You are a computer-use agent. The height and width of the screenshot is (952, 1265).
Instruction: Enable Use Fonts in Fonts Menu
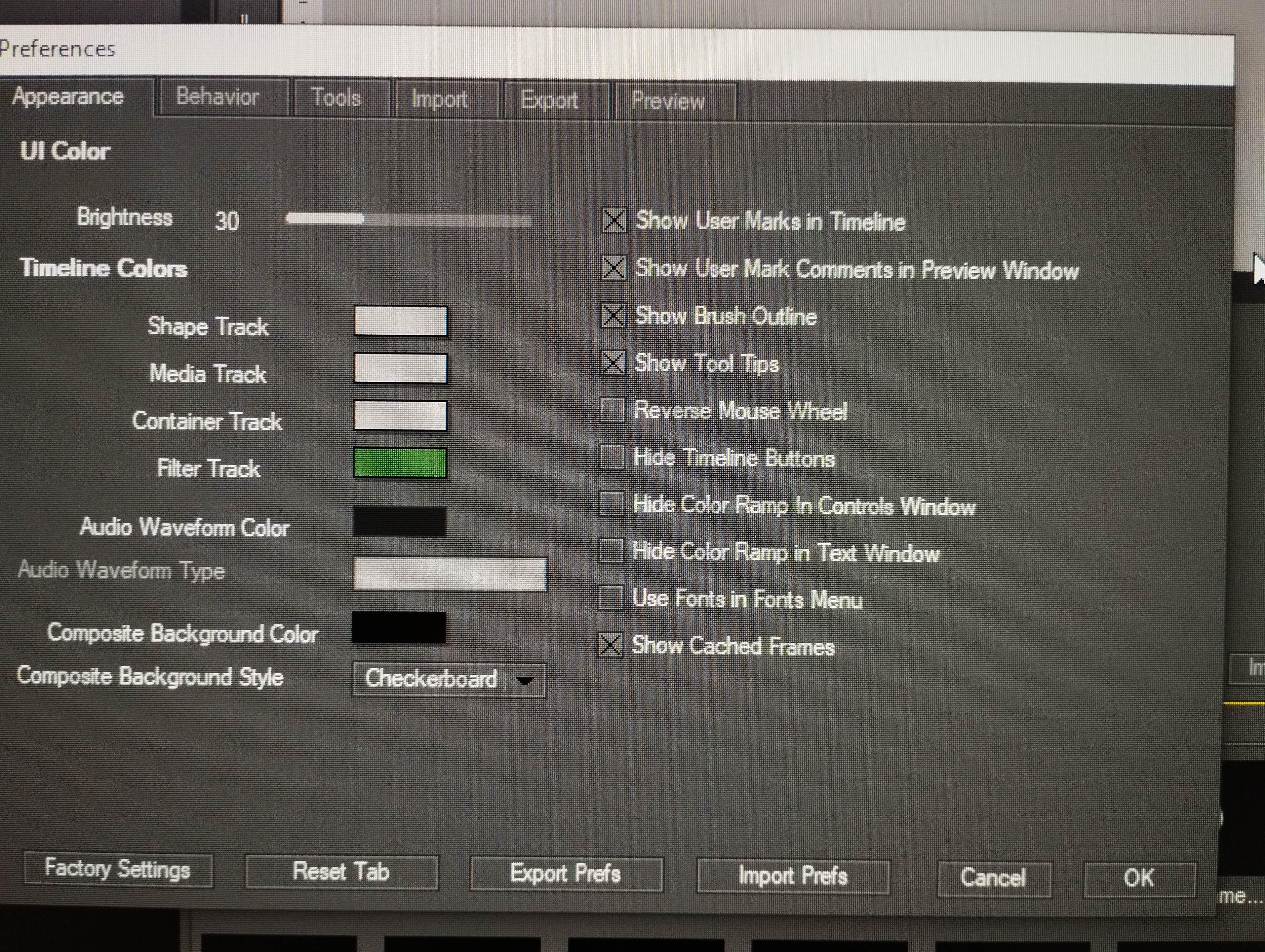pyautogui.click(x=610, y=598)
